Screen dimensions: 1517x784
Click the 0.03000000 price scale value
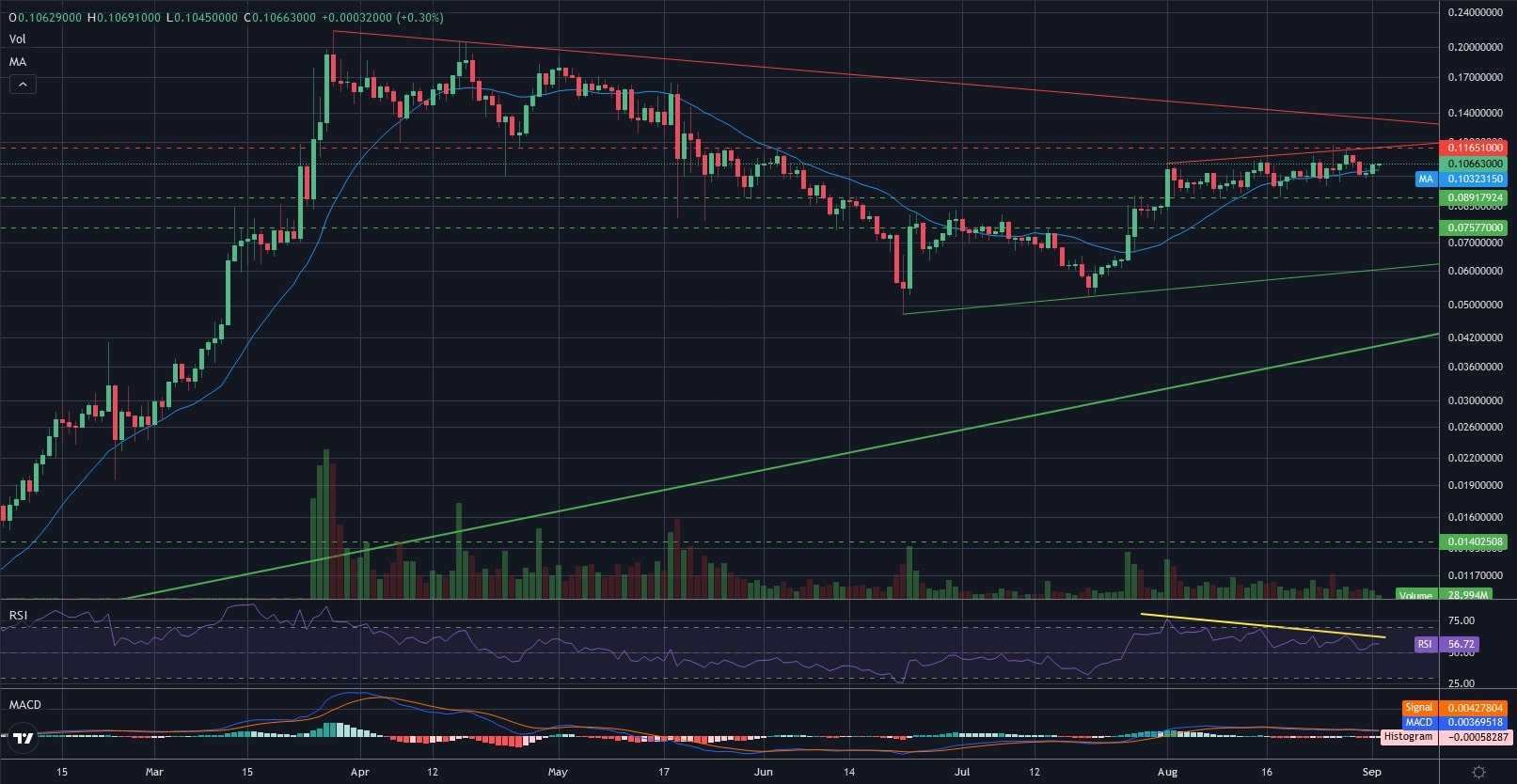pyautogui.click(x=1475, y=400)
